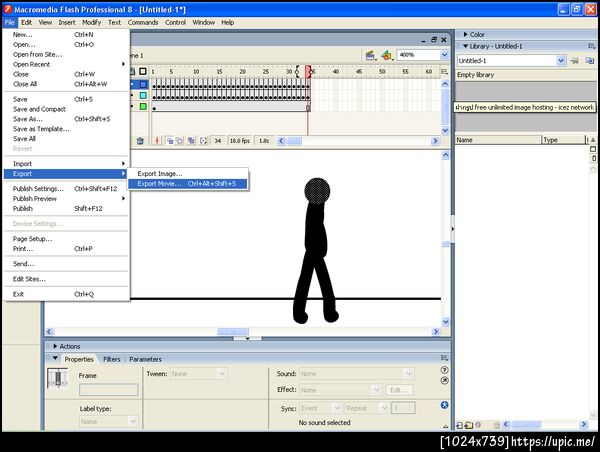Choose Export Movie... from submenu
The height and width of the screenshot is (452, 600).
point(188,184)
